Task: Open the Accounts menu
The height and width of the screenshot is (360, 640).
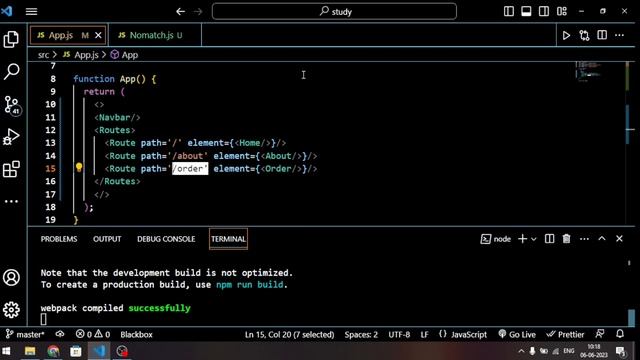Action: pos(11,278)
